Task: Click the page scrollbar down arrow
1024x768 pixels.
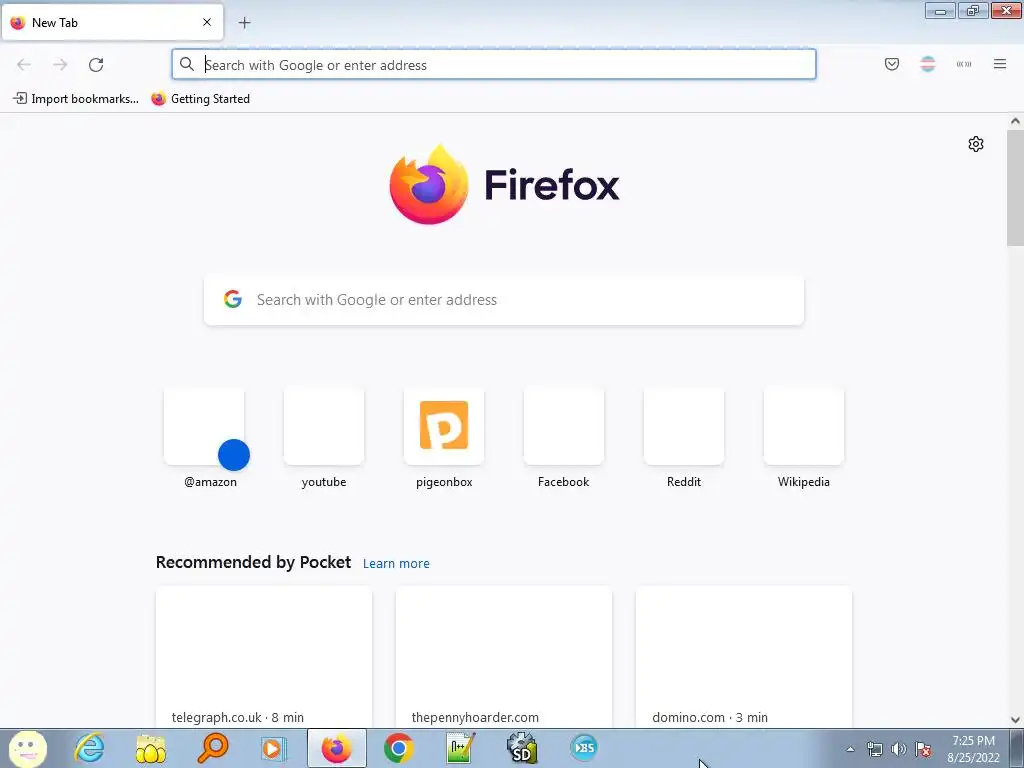Action: point(1015,720)
